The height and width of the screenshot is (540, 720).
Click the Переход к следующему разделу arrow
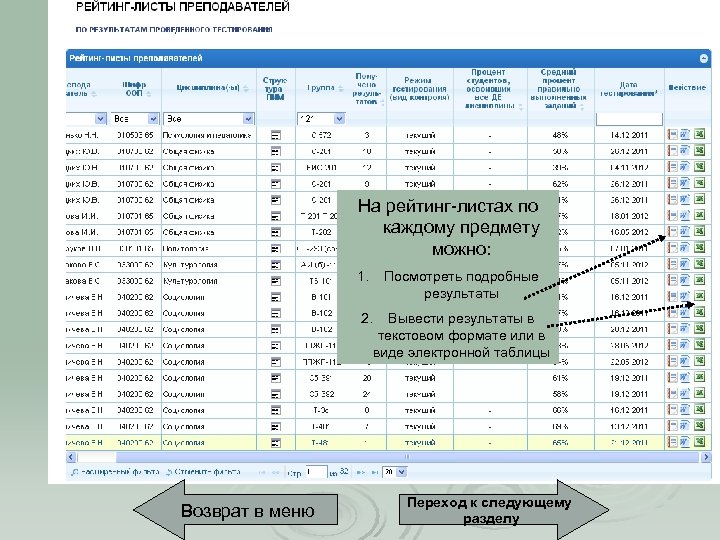[x=504, y=510]
